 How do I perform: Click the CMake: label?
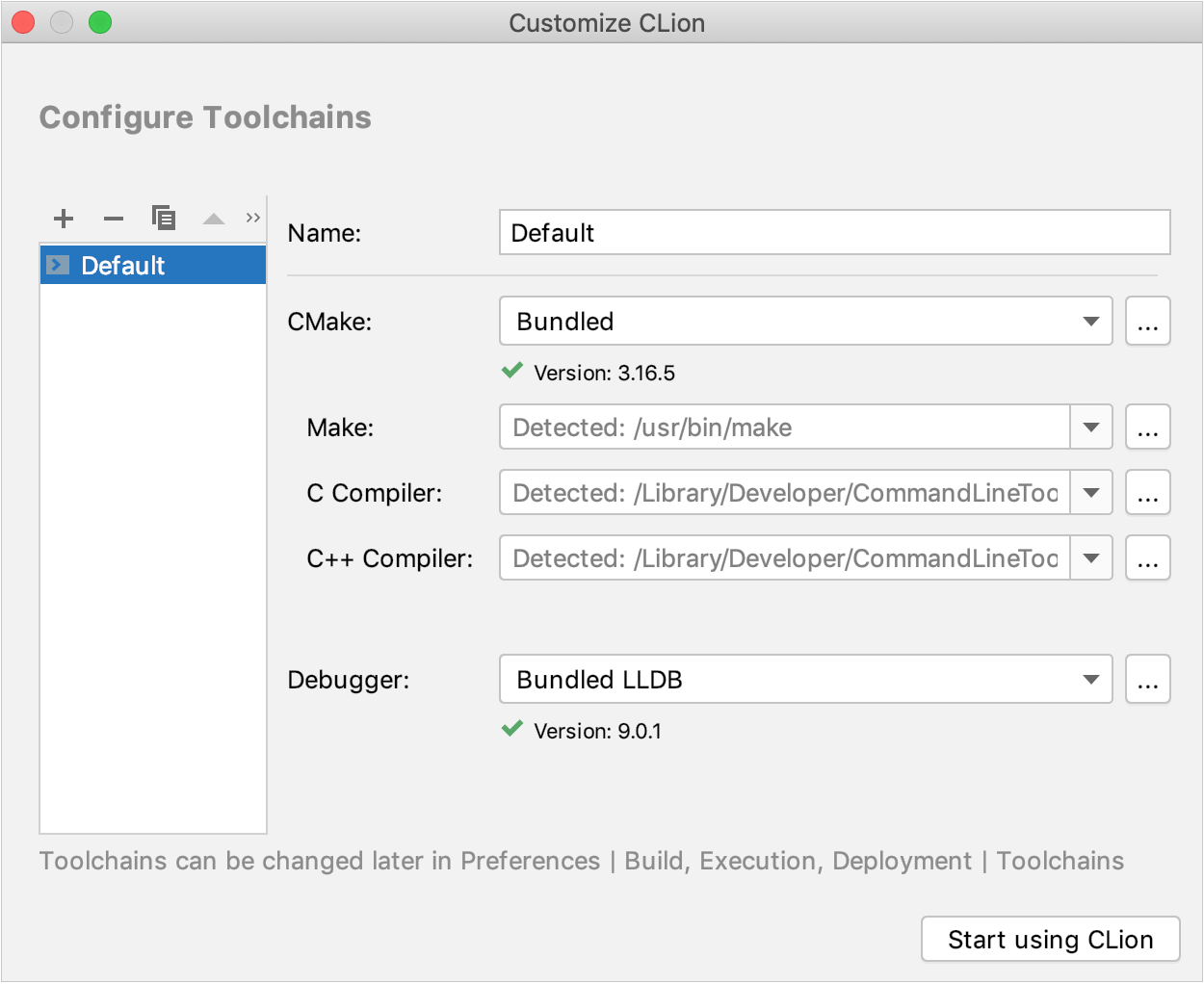329,322
